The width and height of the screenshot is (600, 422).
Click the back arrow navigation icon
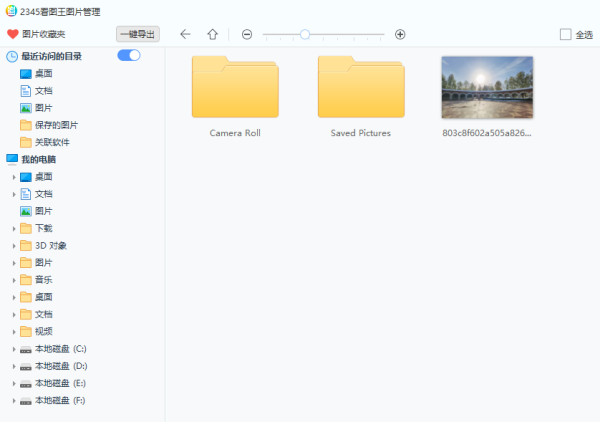(185, 34)
